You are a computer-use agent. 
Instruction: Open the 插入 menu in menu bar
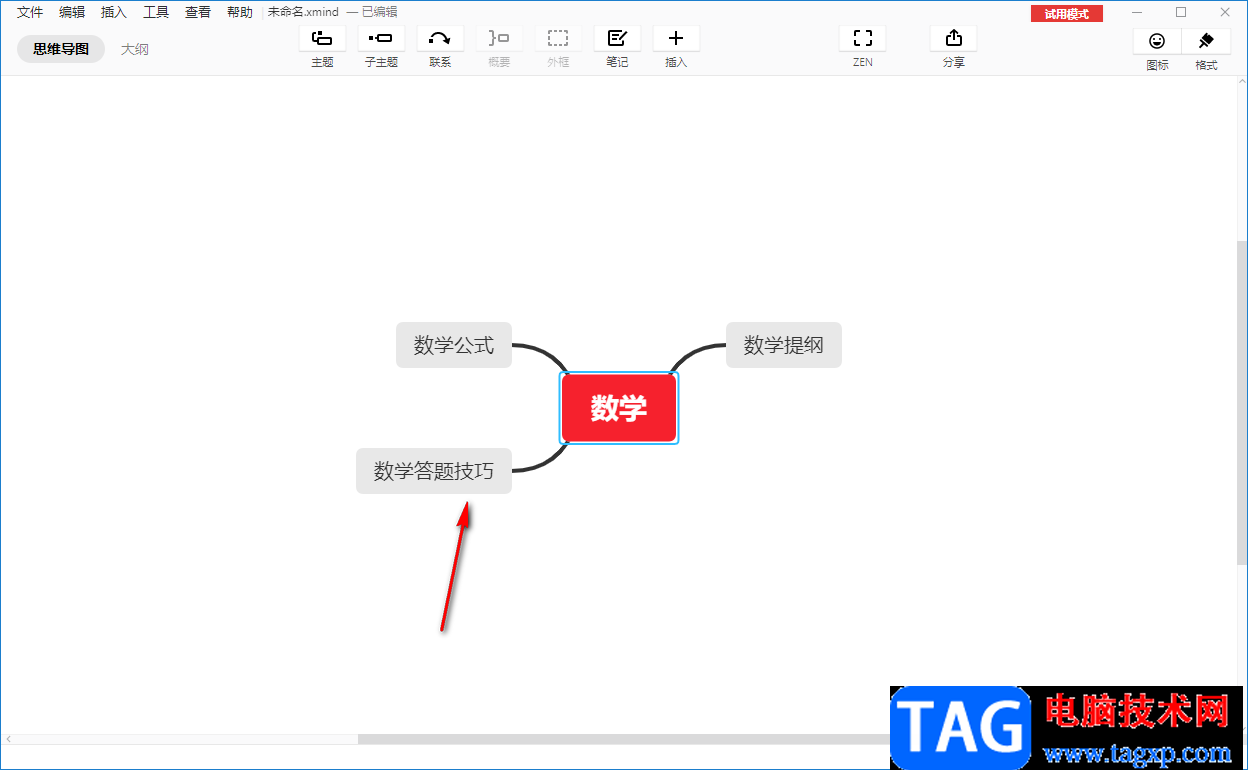click(x=114, y=12)
